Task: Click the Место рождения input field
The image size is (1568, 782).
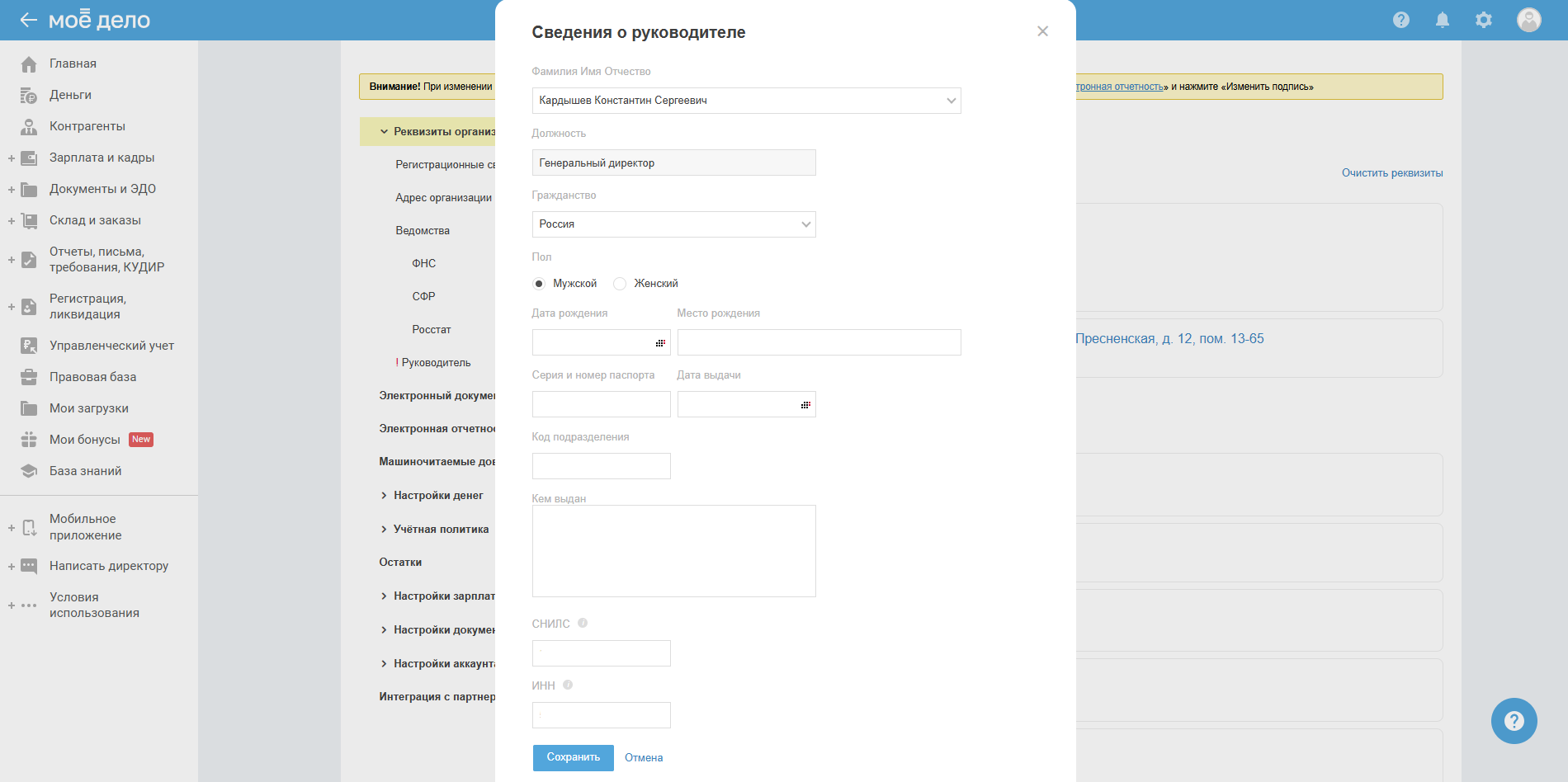Action: coord(819,342)
